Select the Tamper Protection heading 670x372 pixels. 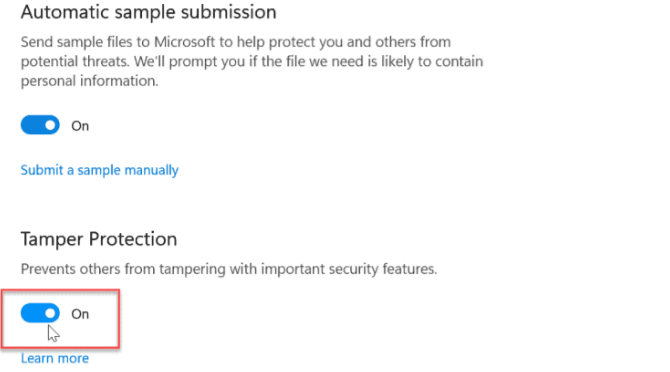tap(99, 239)
